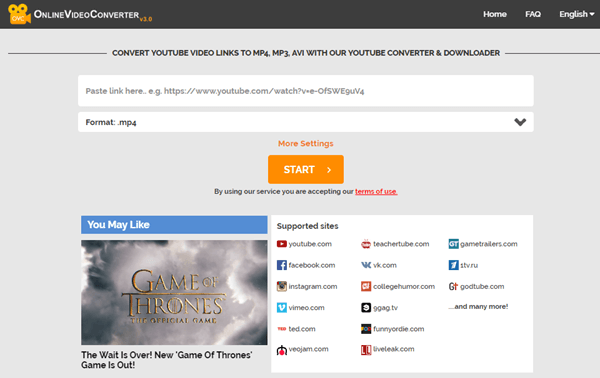Click the youtube.com site icon

282,244
